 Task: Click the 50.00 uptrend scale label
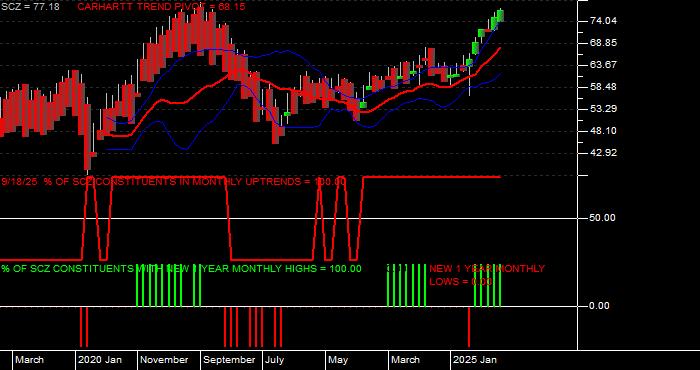(x=603, y=218)
